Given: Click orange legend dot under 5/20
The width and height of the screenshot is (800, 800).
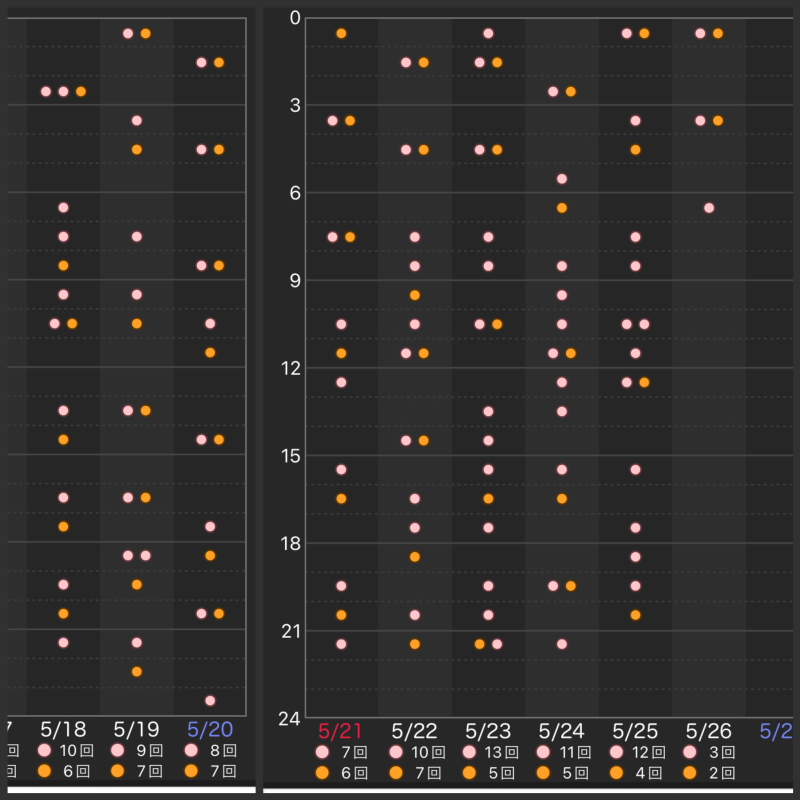Looking at the screenshot, I should click(192, 771).
